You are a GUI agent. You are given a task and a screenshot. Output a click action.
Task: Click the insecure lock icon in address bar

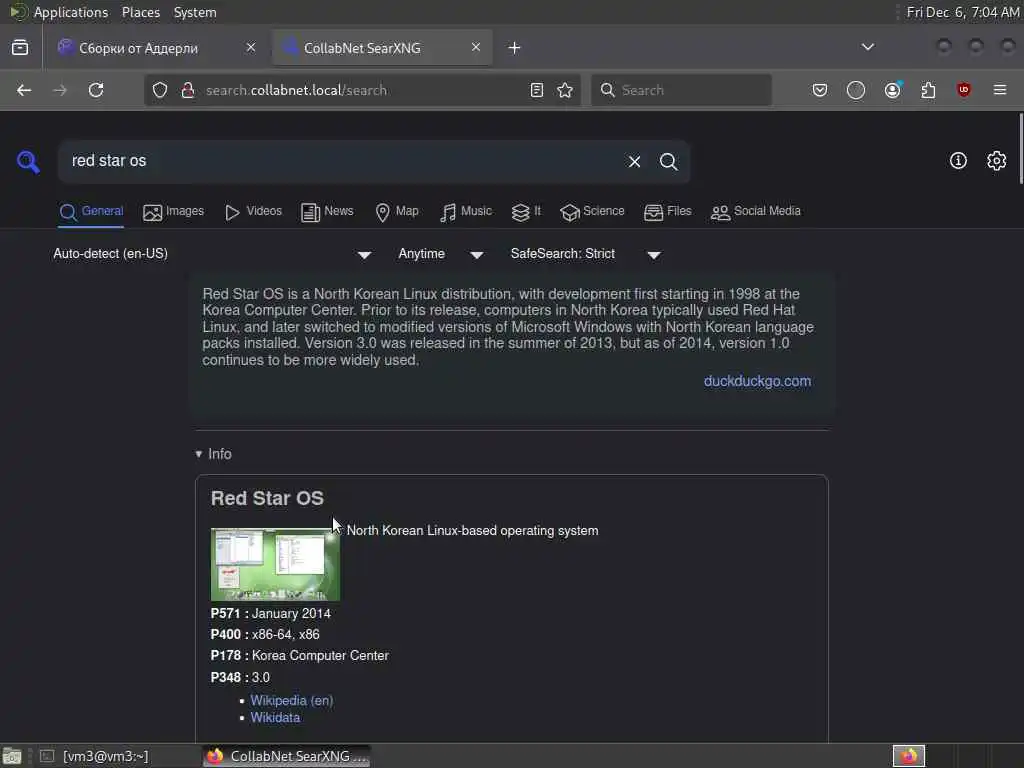point(188,90)
